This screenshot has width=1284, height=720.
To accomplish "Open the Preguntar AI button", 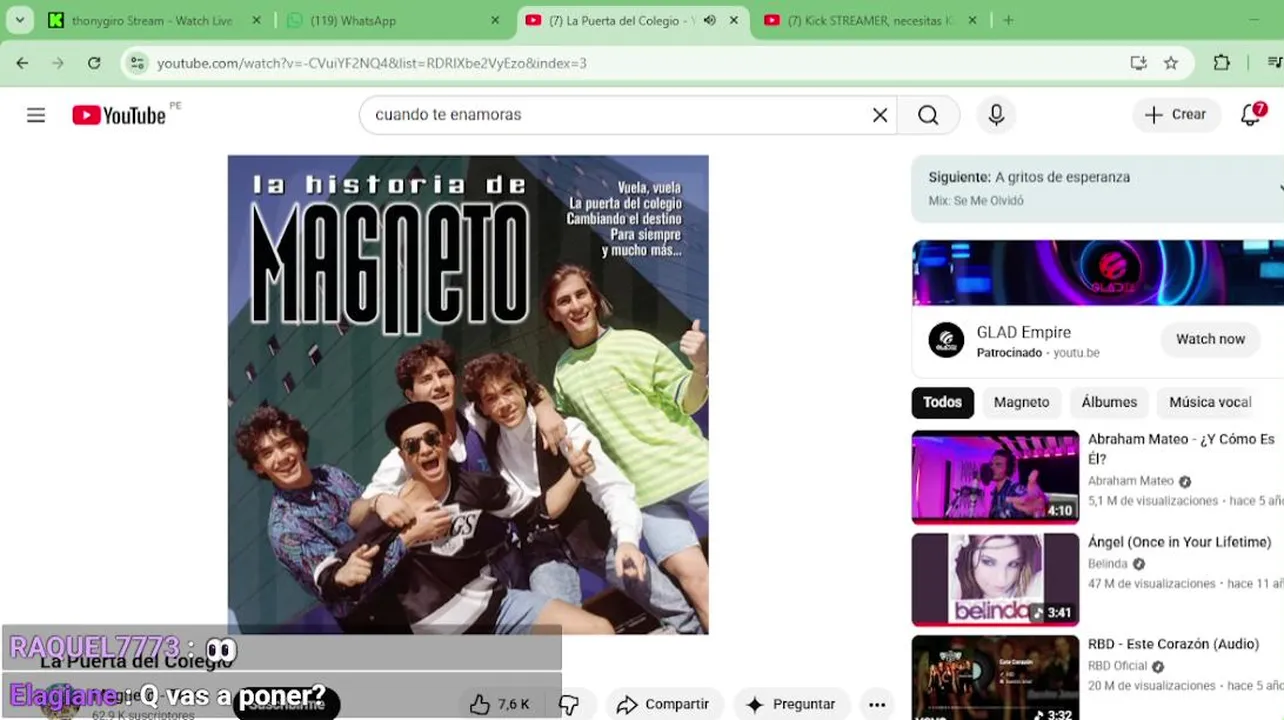I will (792, 704).
